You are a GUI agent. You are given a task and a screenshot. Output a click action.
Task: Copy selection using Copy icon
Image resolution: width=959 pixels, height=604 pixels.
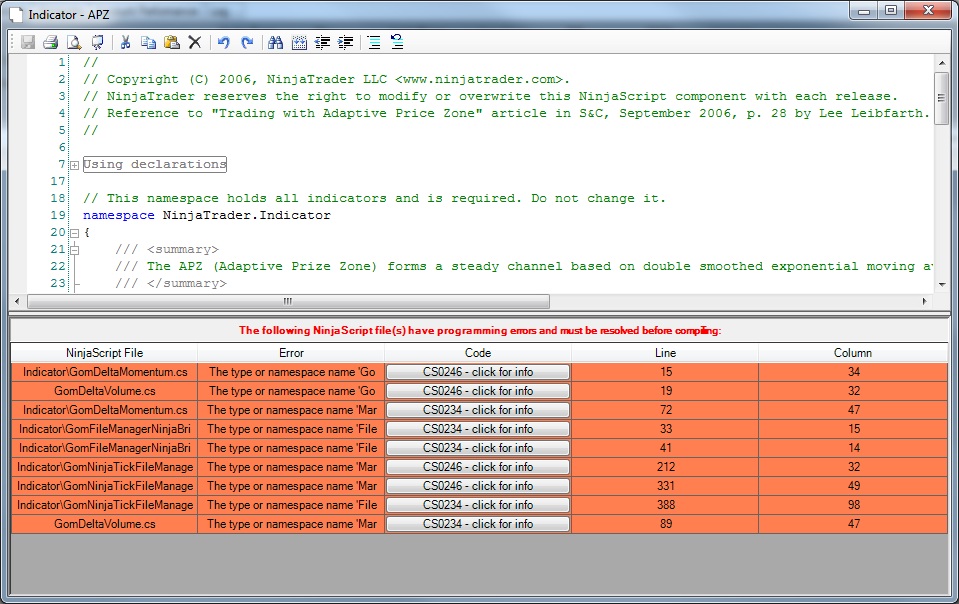148,42
